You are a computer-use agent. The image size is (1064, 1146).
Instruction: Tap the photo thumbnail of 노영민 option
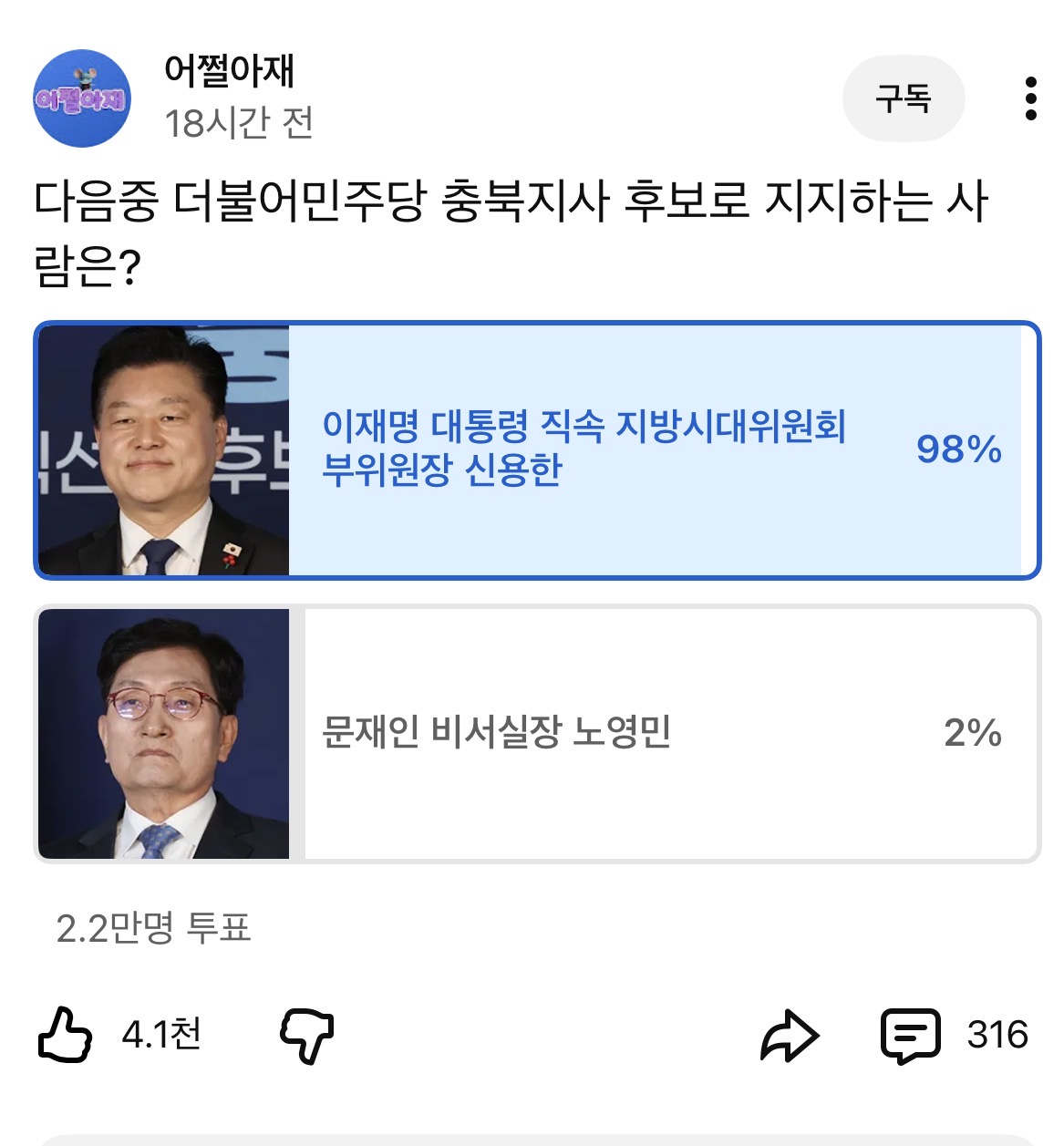click(x=163, y=734)
